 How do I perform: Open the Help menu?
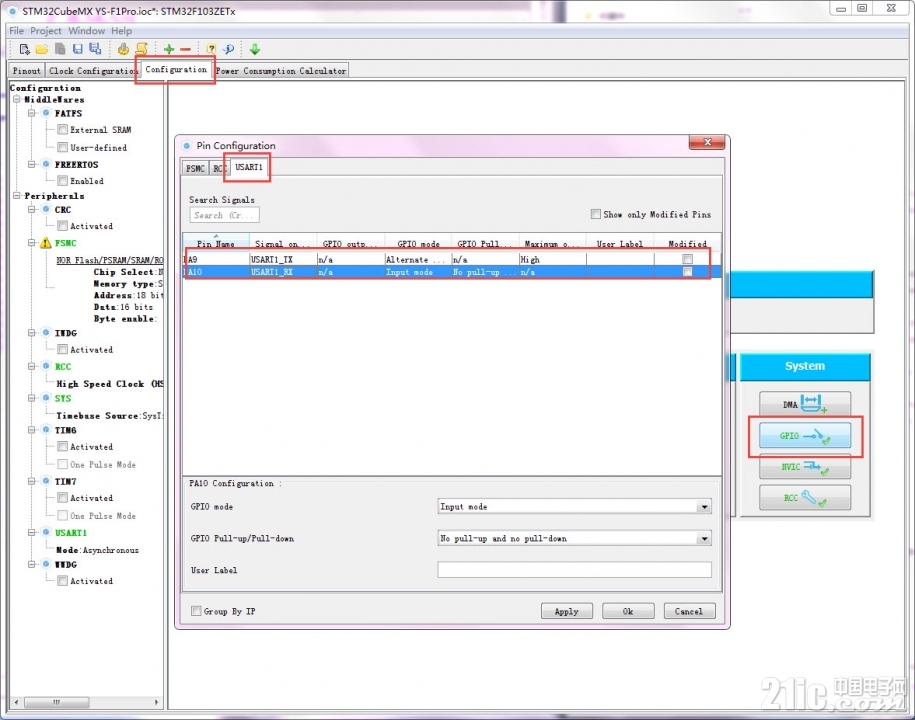(x=121, y=31)
